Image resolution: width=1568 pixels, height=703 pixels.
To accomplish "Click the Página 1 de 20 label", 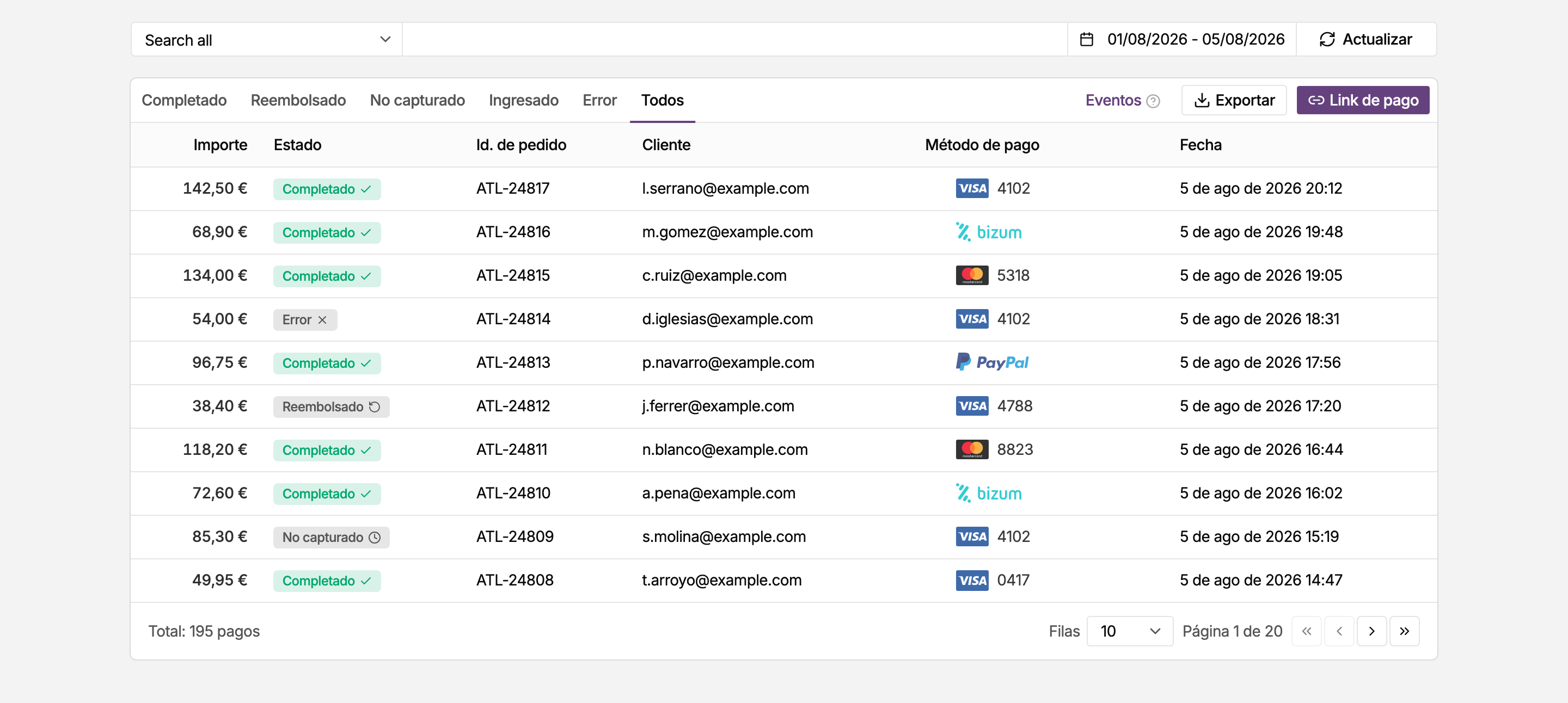I will click(x=1232, y=631).
